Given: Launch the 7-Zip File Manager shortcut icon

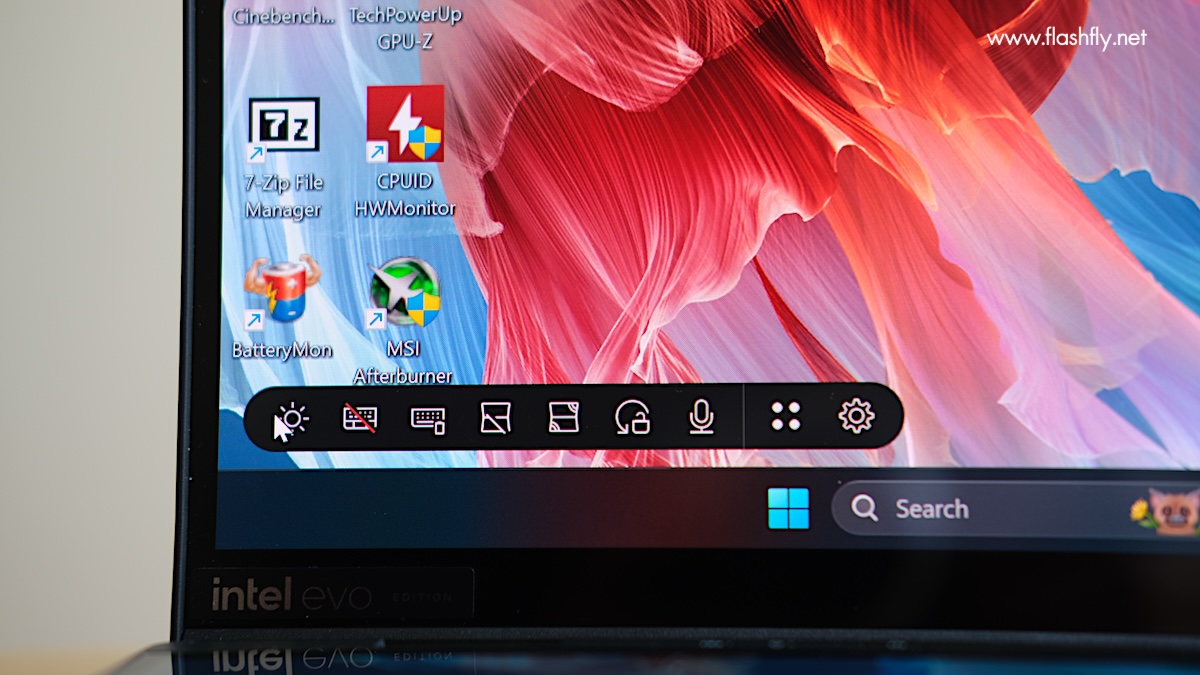Looking at the screenshot, I should coord(284,130).
